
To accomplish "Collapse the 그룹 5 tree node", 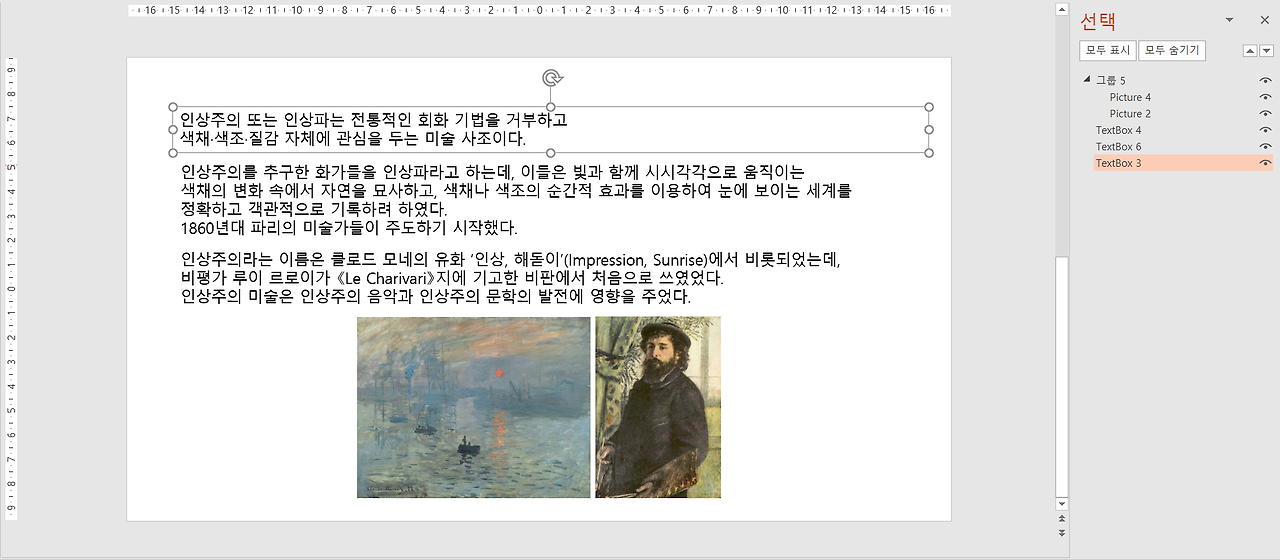I will click(1087, 80).
